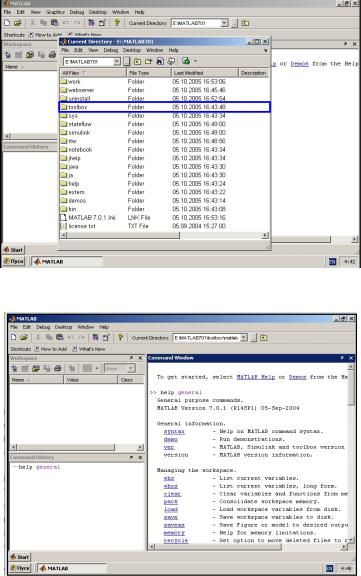Select the demos folder
This screenshot has width=361, height=576.
click(x=77, y=201)
